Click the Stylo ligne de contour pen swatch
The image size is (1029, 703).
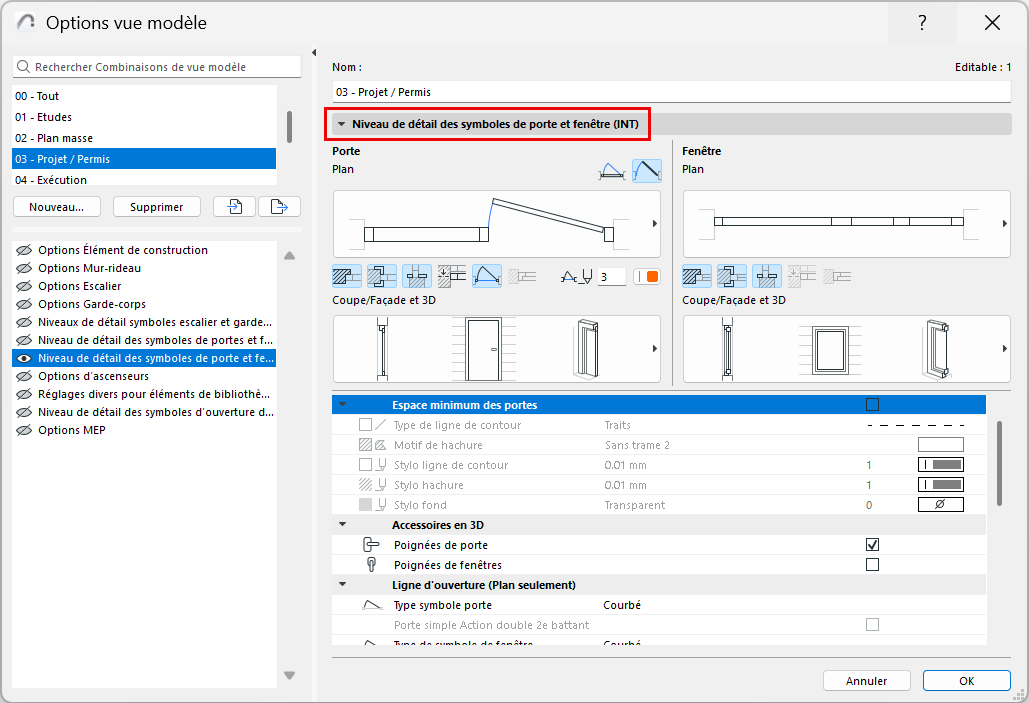coord(940,465)
